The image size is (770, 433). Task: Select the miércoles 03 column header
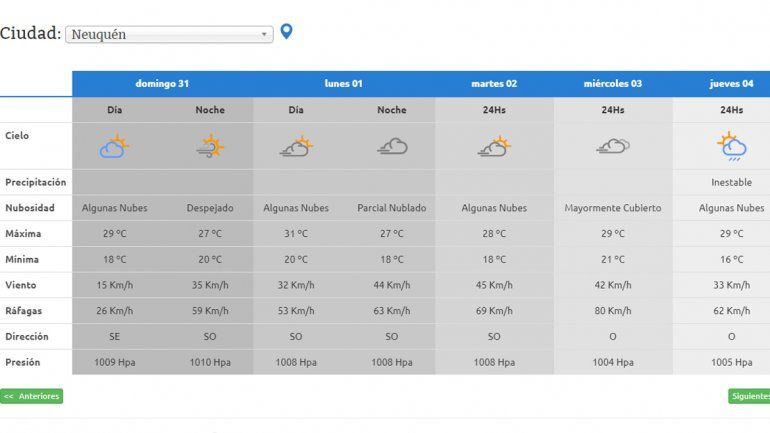point(612,84)
